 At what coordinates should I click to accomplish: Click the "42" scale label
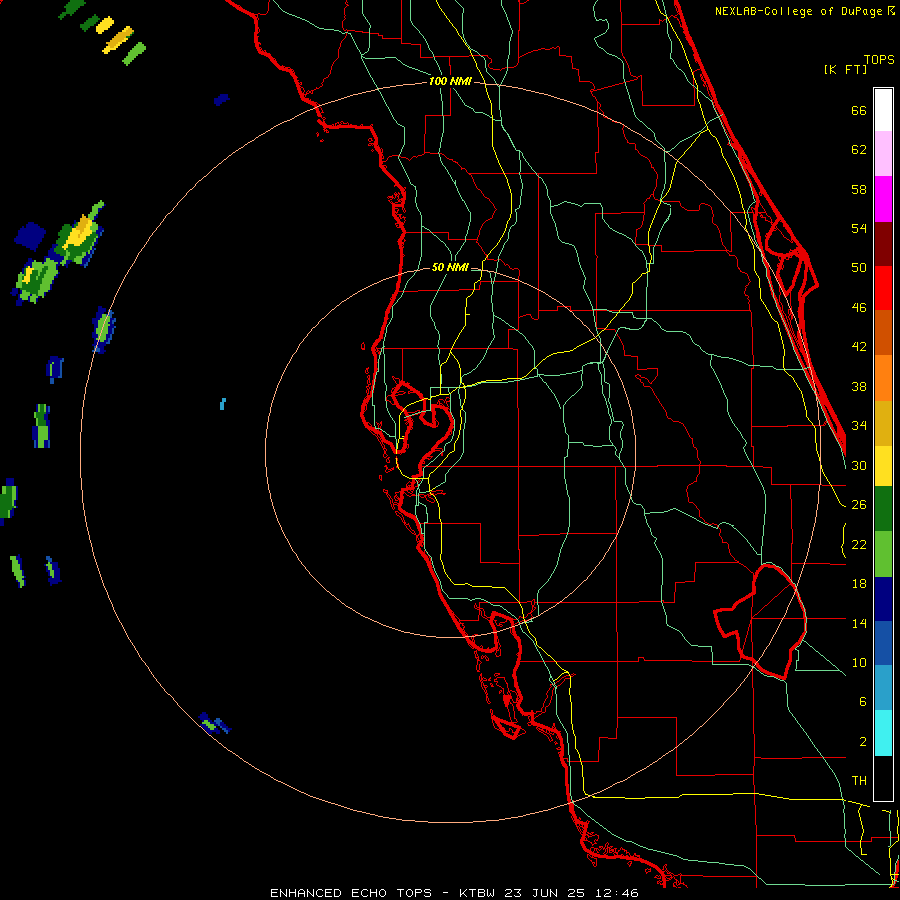tap(859, 347)
